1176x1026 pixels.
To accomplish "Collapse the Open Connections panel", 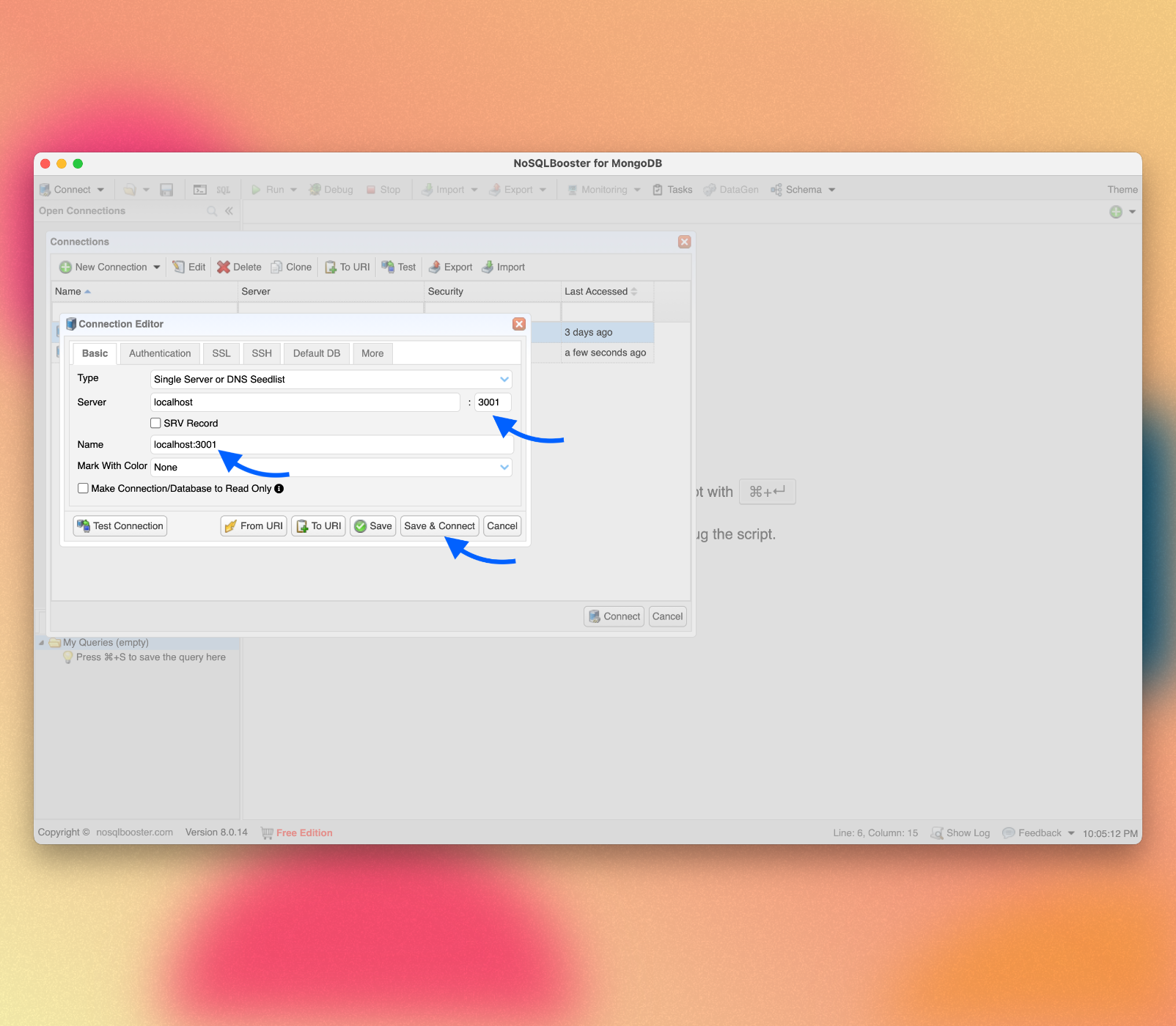I will (x=229, y=211).
